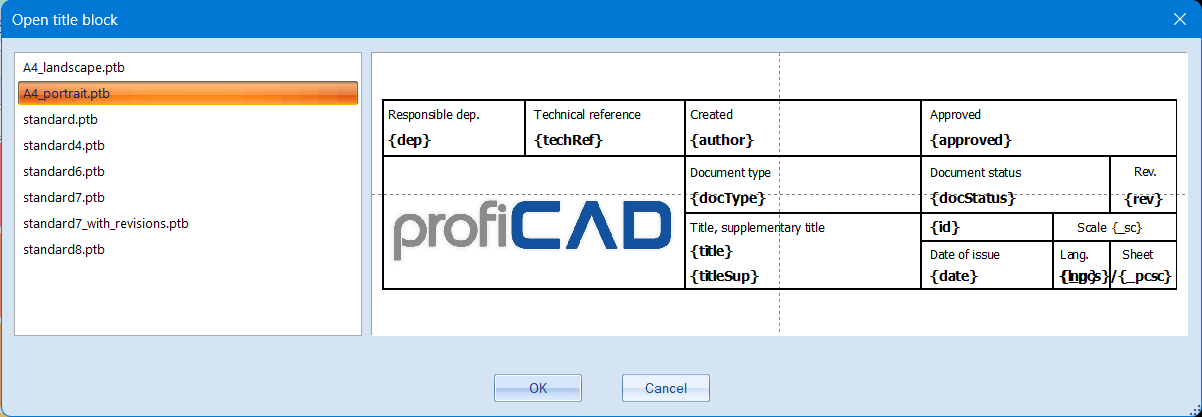Click the {titleSup} placeholder in preview
Image resolution: width=1202 pixels, height=417 pixels.
coord(725,275)
